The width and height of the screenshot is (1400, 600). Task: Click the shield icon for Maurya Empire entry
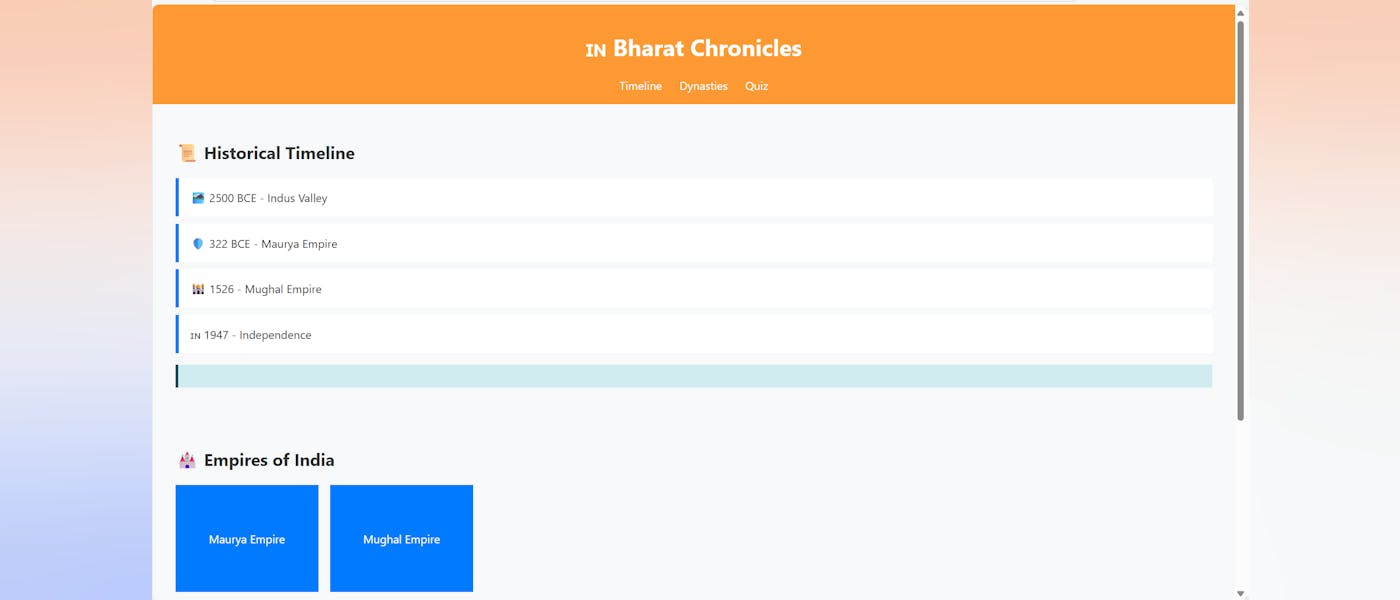point(198,244)
